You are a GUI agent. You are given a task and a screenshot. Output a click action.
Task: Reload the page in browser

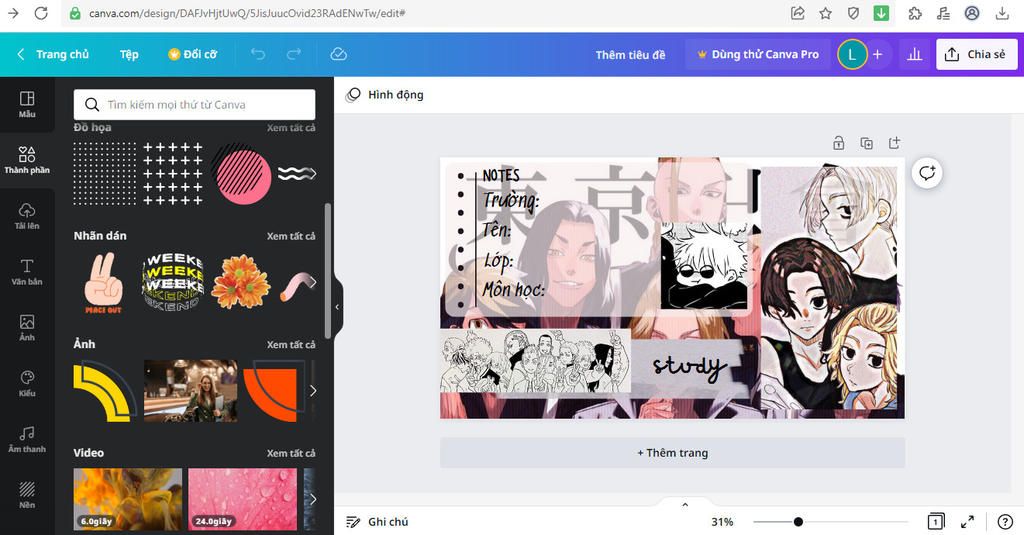pyautogui.click(x=41, y=13)
